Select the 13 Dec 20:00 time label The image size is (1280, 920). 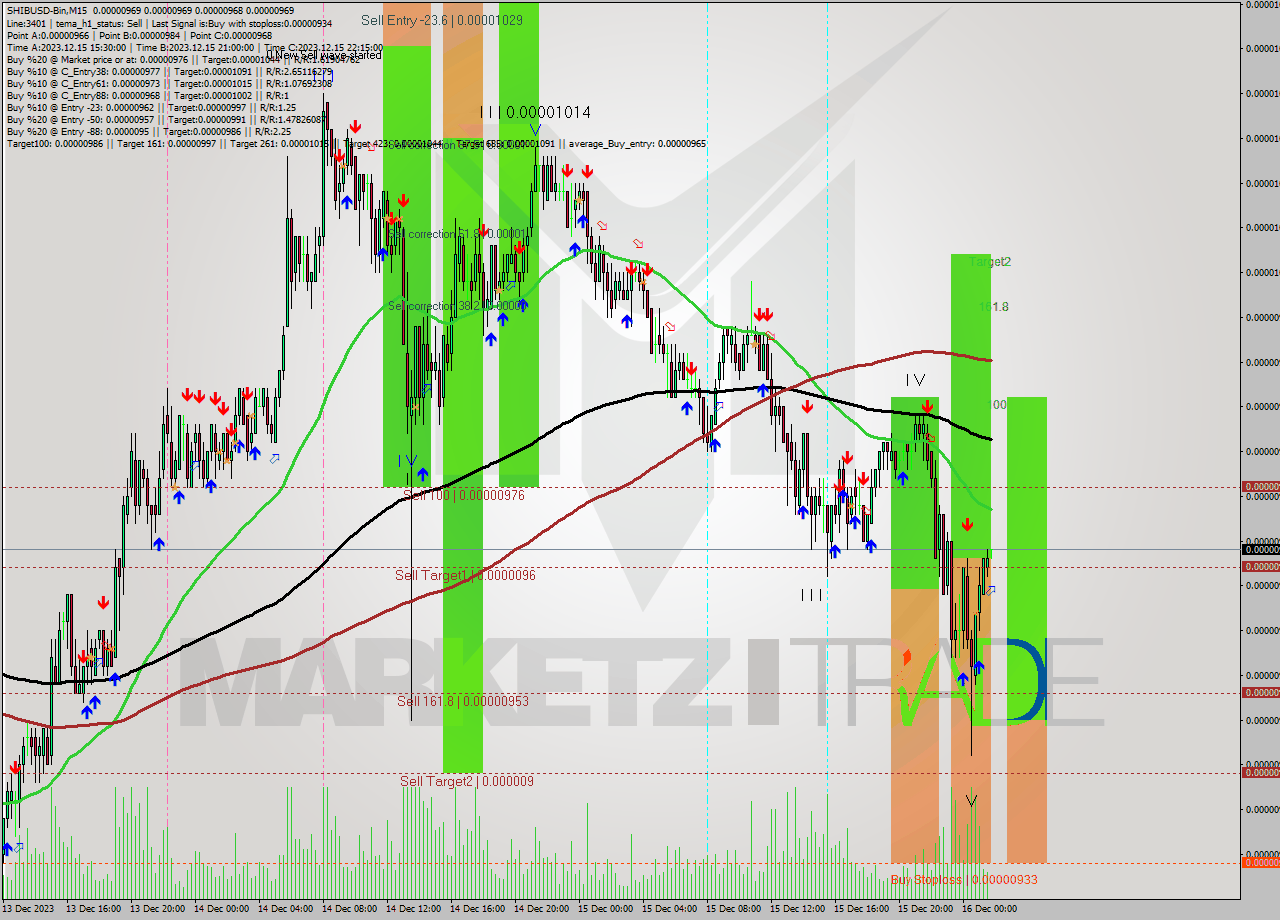click(157, 909)
